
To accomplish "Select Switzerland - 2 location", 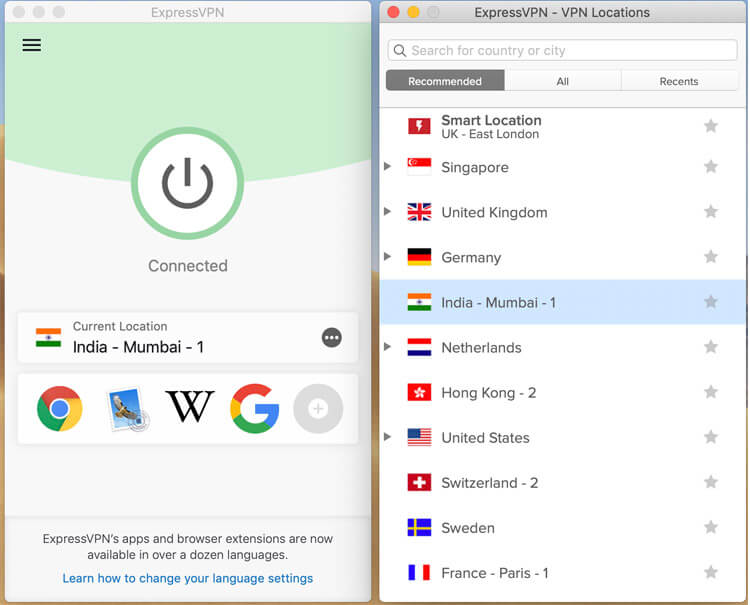I will click(x=562, y=483).
